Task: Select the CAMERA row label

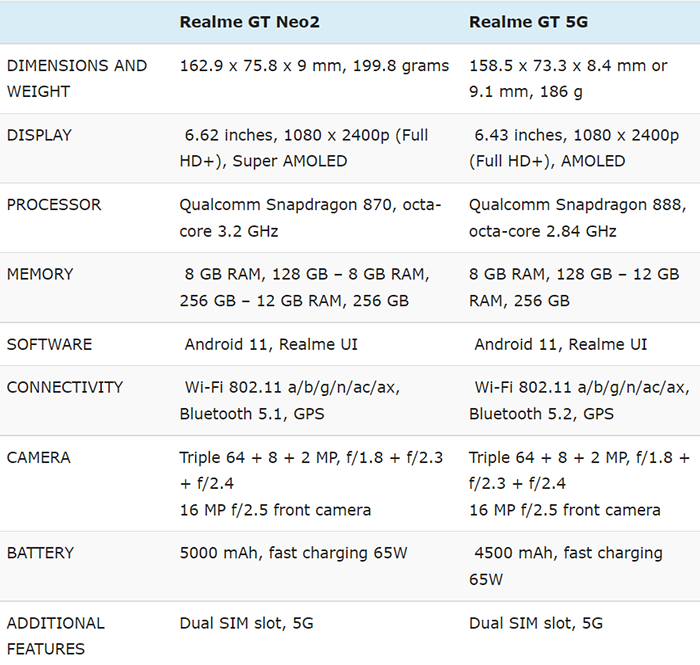Action: [39, 457]
